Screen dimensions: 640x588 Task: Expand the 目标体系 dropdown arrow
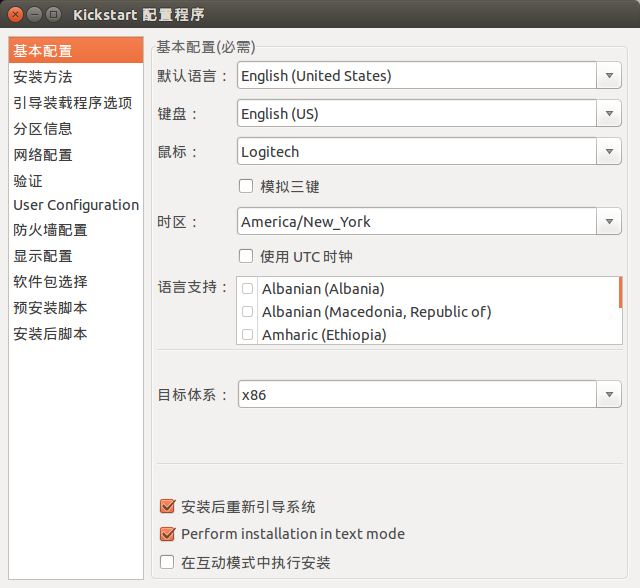[x=609, y=395]
